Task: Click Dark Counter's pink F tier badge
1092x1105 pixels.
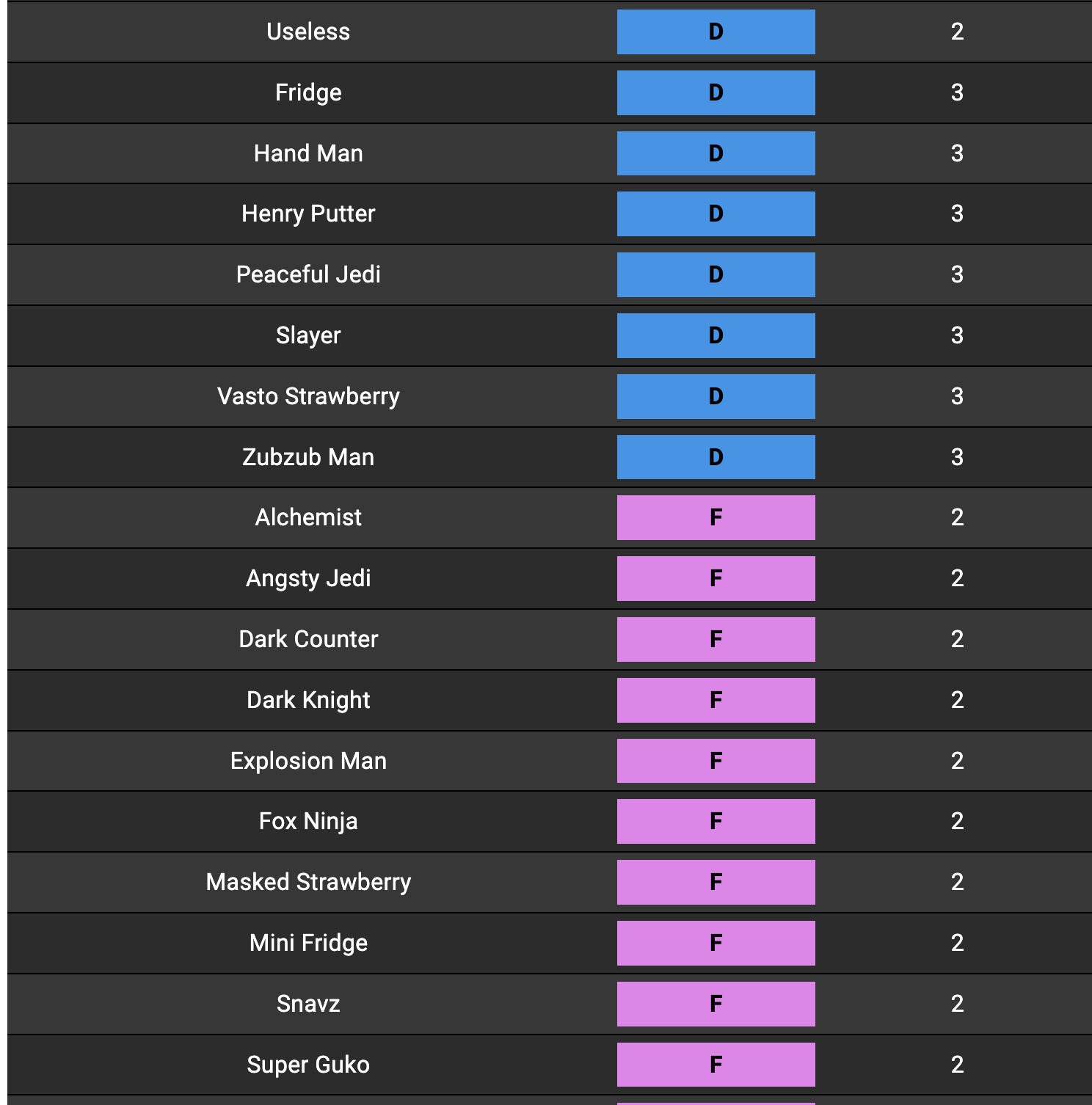Action: (x=716, y=639)
